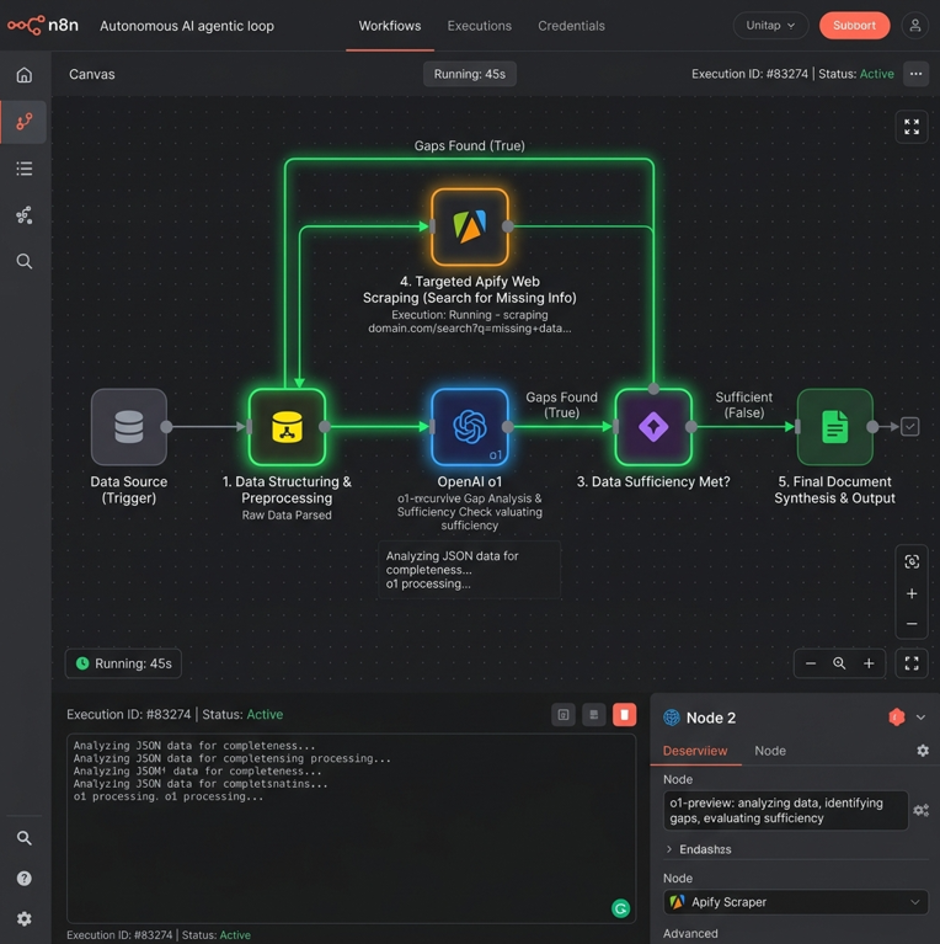Switch to the Credentials tab
Viewport: 940px width, 944px height.
(571, 26)
